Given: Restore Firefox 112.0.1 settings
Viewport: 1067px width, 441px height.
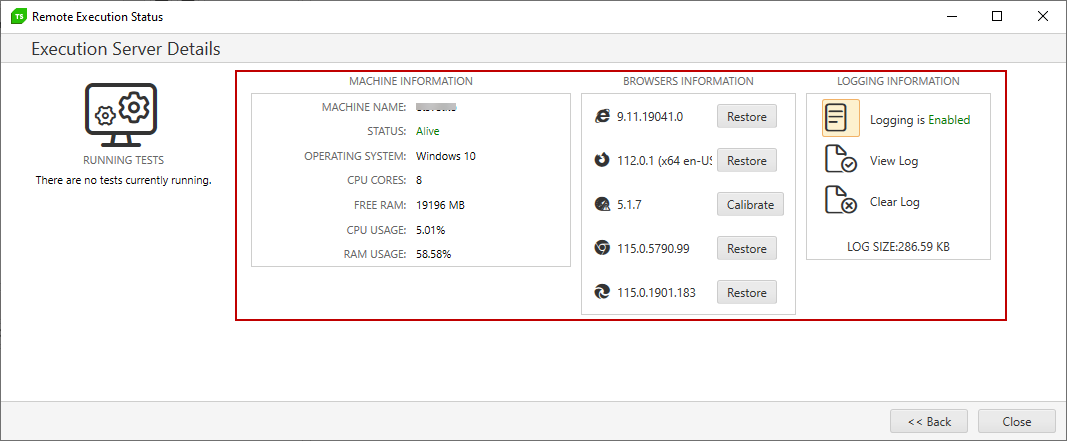Looking at the screenshot, I should tap(746, 161).
